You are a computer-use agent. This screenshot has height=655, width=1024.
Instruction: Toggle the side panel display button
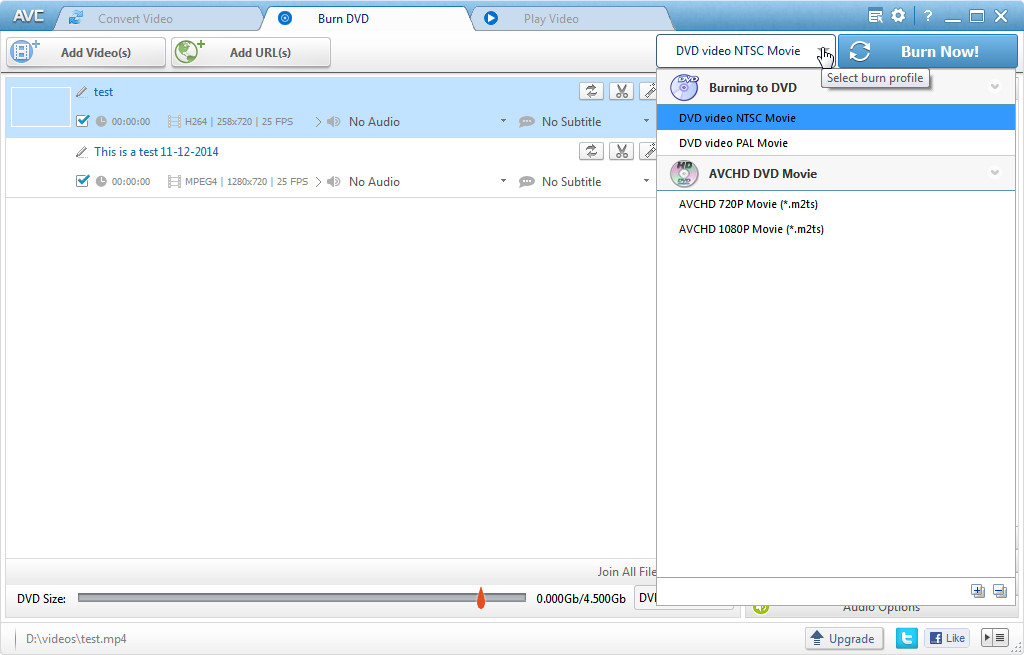click(996, 638)
